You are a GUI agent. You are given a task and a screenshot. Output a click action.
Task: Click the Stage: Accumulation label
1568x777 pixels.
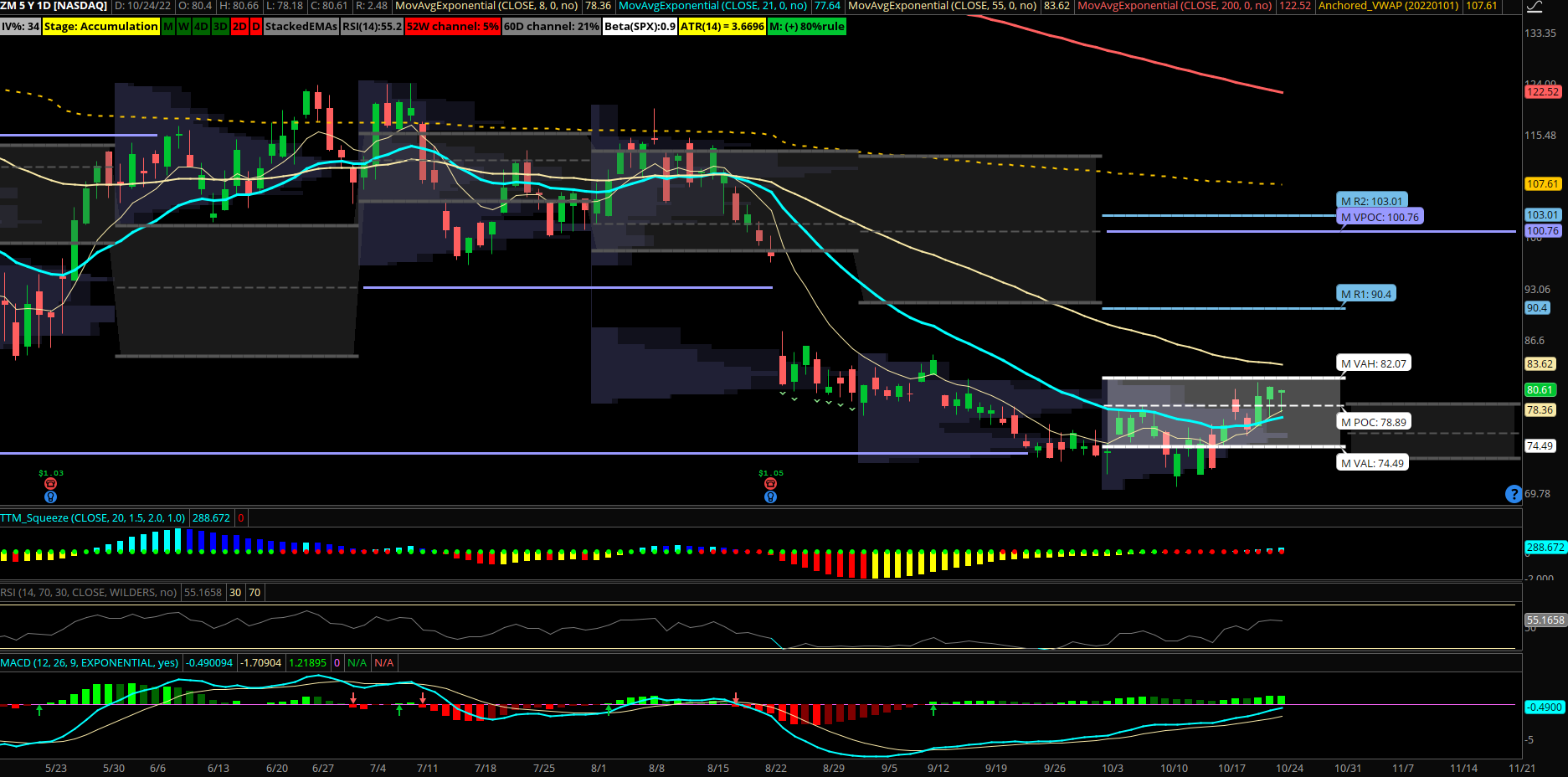[100, 27]
